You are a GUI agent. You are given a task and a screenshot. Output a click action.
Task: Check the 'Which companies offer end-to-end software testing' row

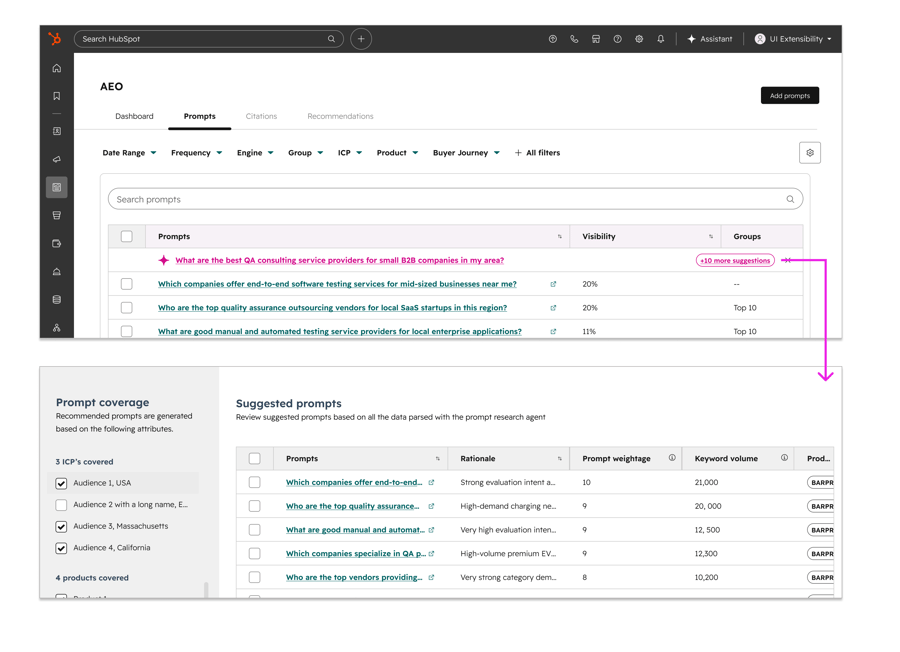click(x=127, y=284)
